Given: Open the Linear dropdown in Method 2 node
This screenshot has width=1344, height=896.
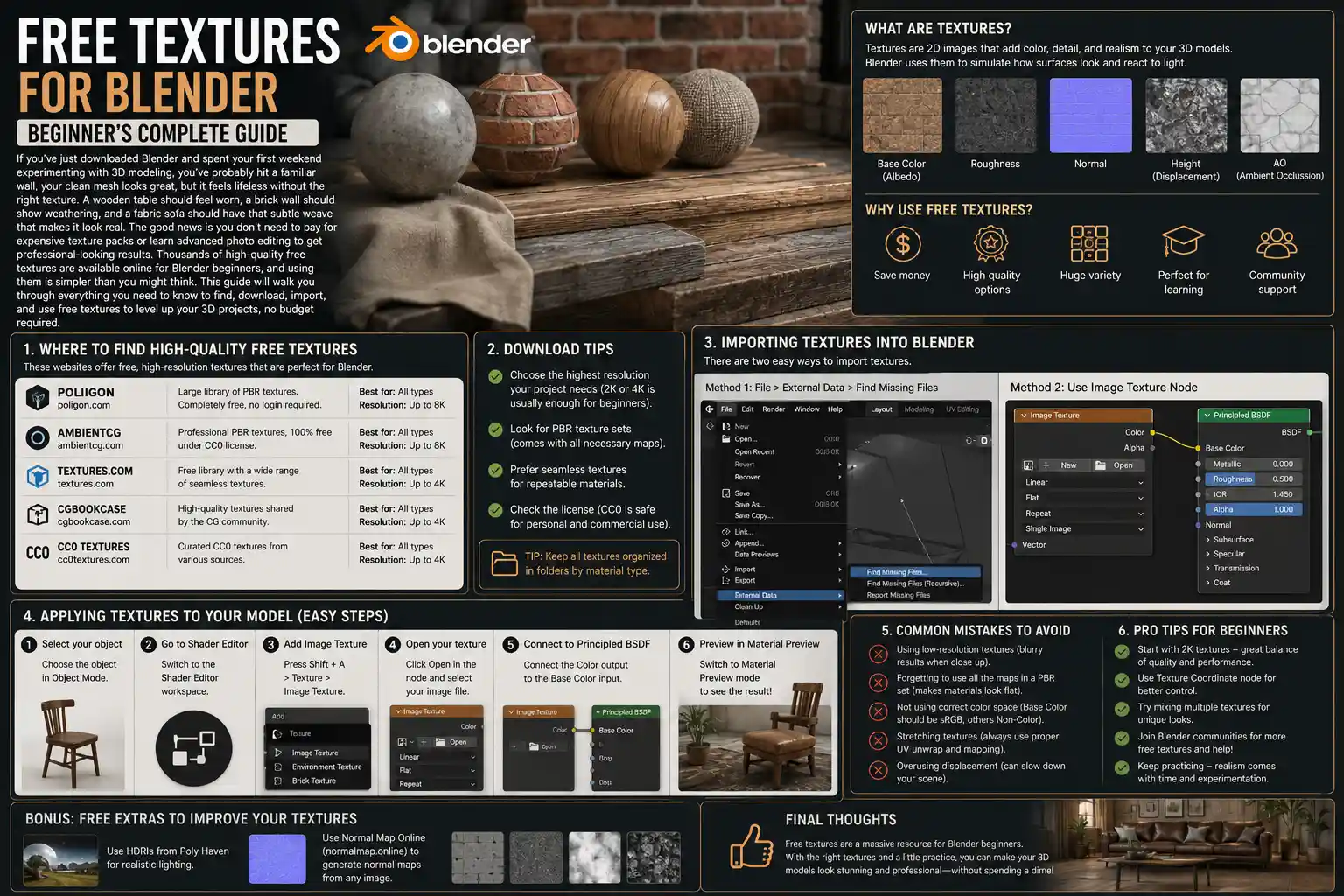Looking at the screenshot, I should 1083,482.
